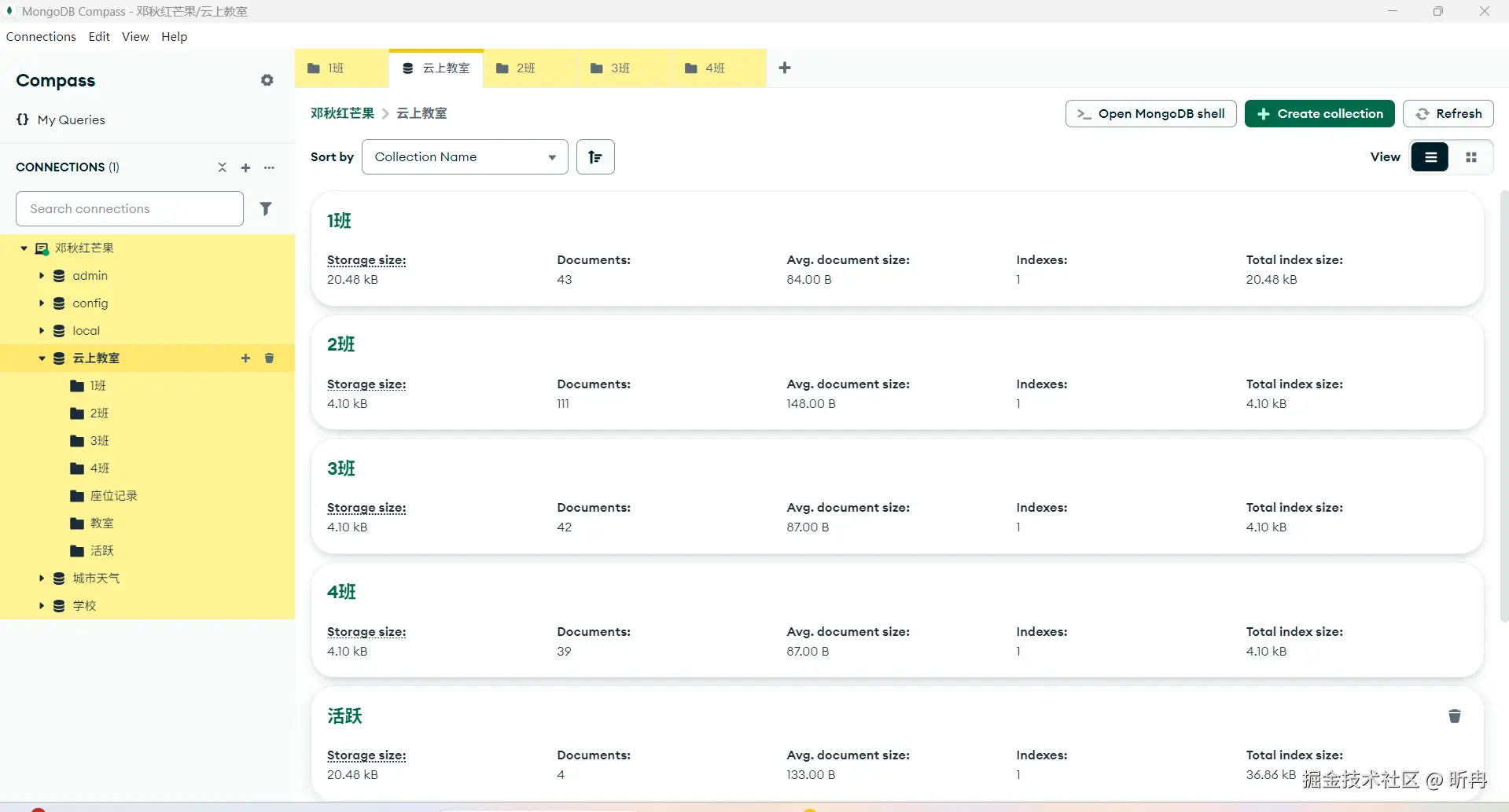Open the 1班 collection card title
This screenshot has width=1509, height=812.
coord(339,221)
